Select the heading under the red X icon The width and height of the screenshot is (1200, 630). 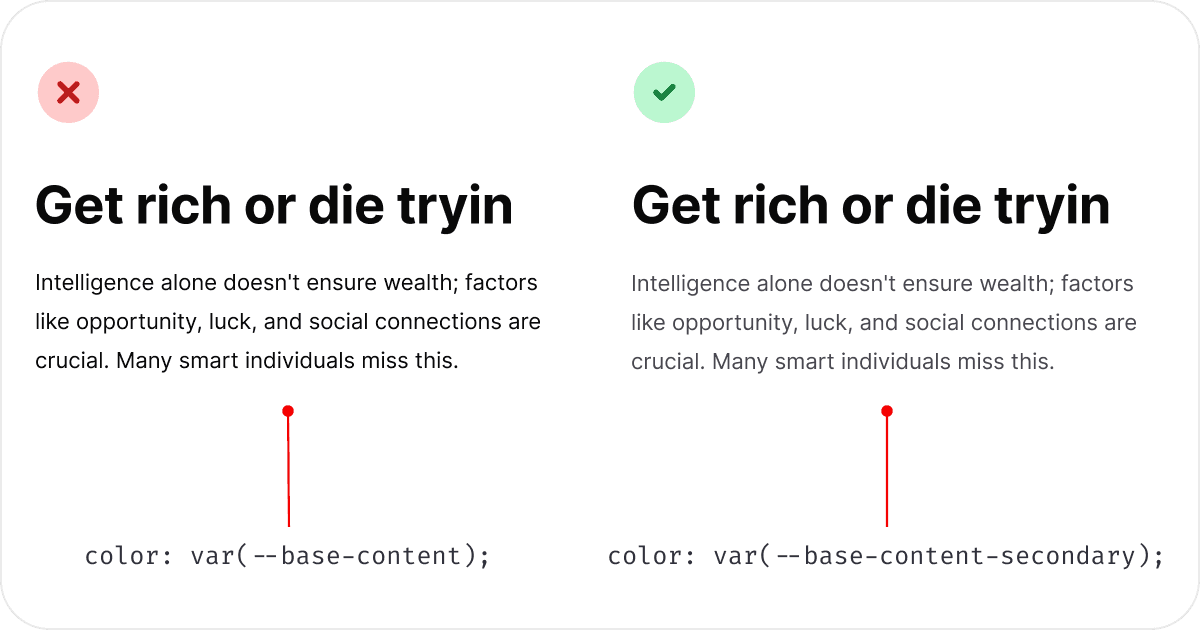tap(274, 206)
